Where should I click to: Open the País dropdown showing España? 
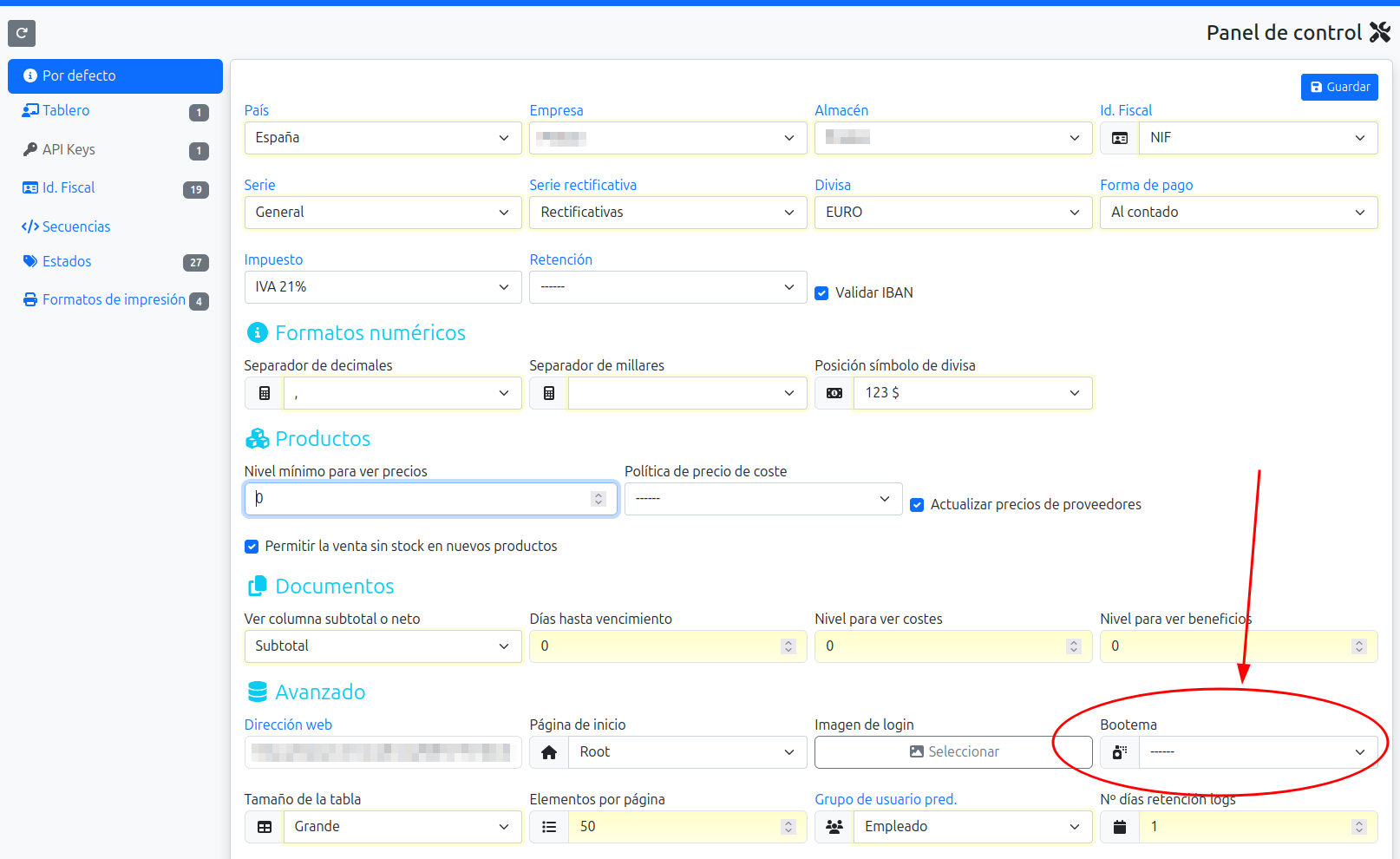(x=383, y=138)
